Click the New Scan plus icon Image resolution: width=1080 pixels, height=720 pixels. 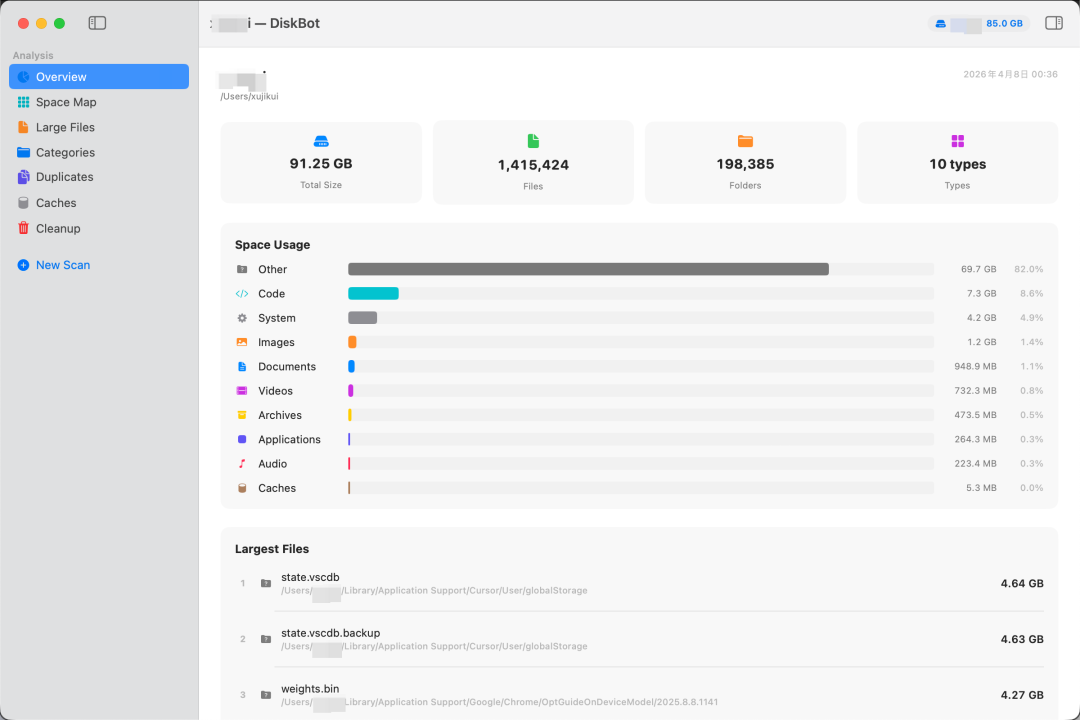tap(23, 265)
